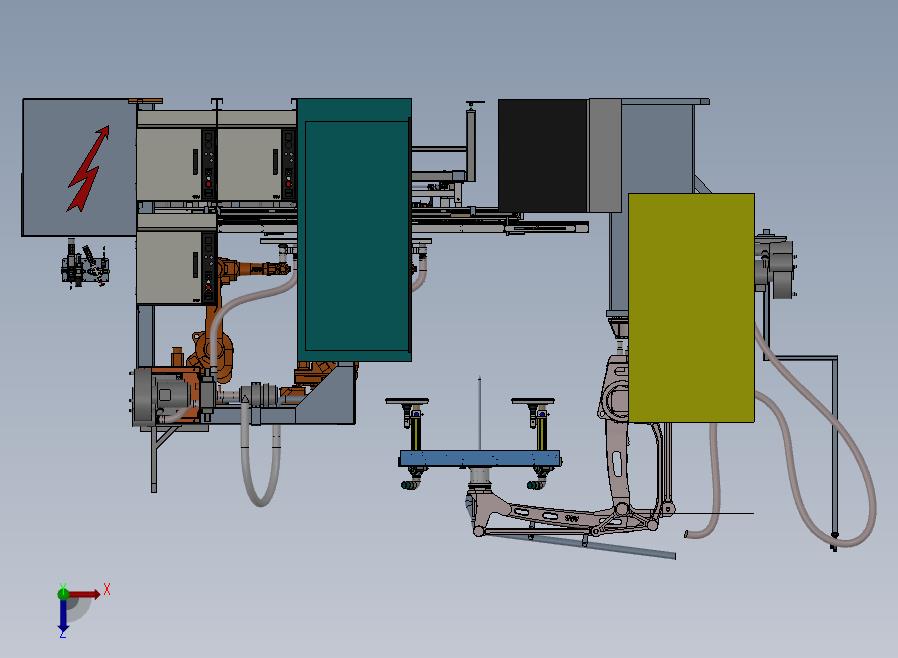The image size is (898, 658).
Task: Select the gray electrical cabinet with lightning bolt
Action: click(x=79, y=167)
